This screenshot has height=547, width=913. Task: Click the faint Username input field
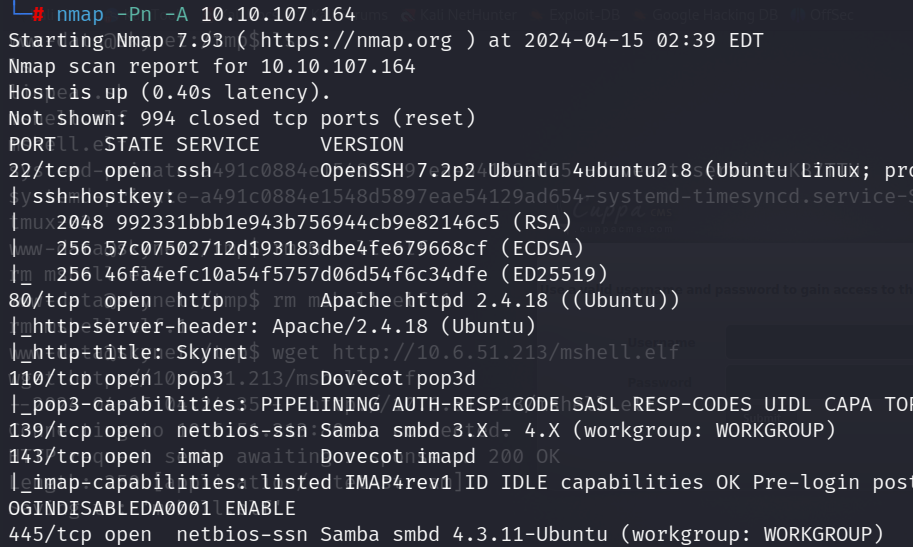[x=819, y=342]
